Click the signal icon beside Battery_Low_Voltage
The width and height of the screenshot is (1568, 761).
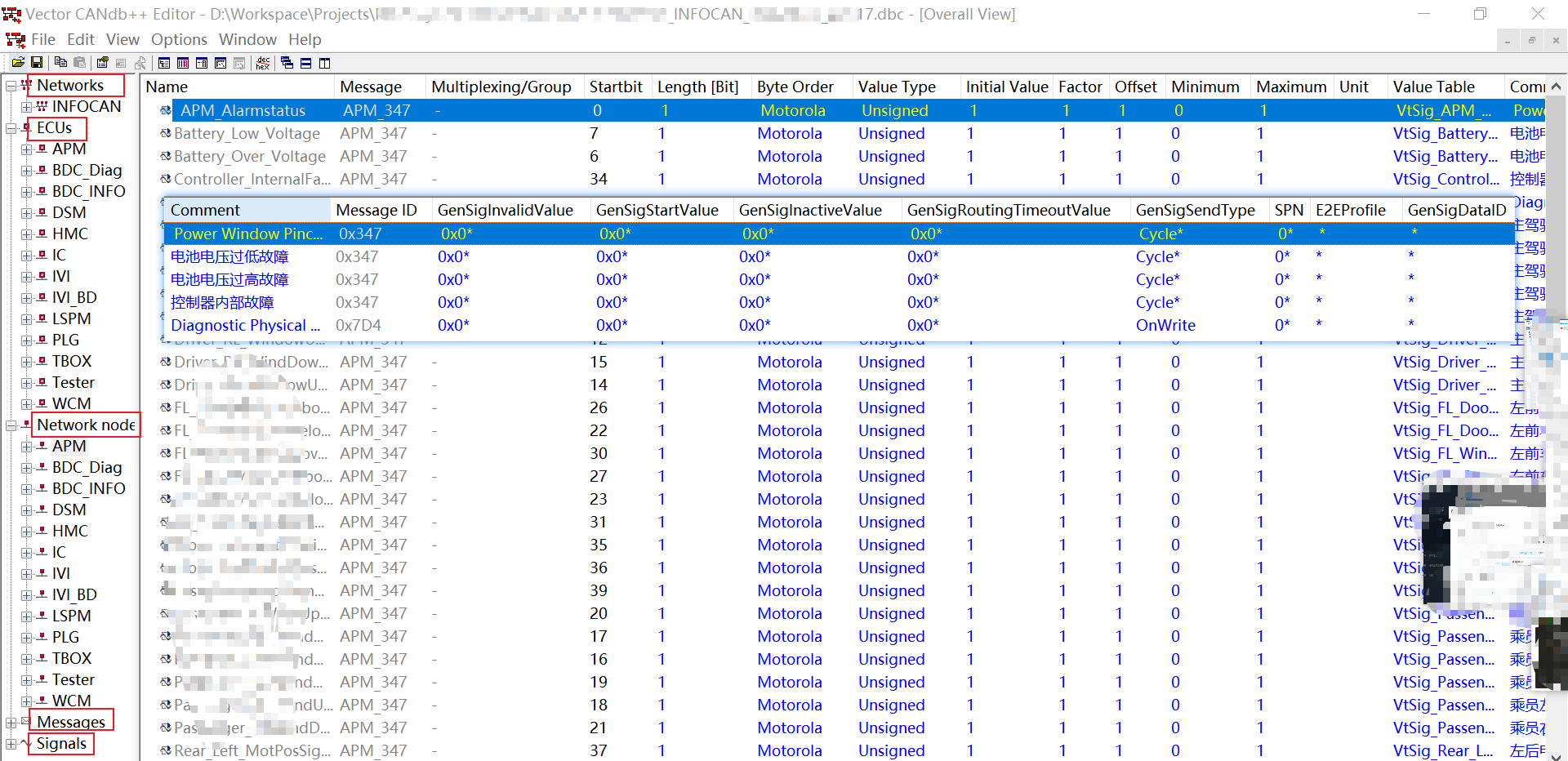click(166, 133)
